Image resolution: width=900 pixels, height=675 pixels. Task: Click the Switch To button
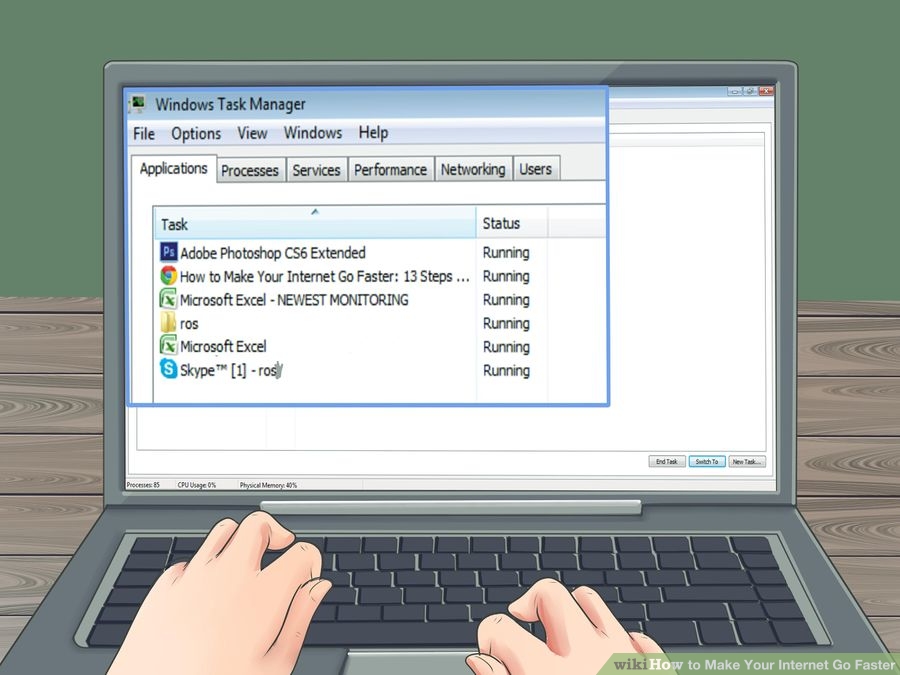click(x=707, y=461)
